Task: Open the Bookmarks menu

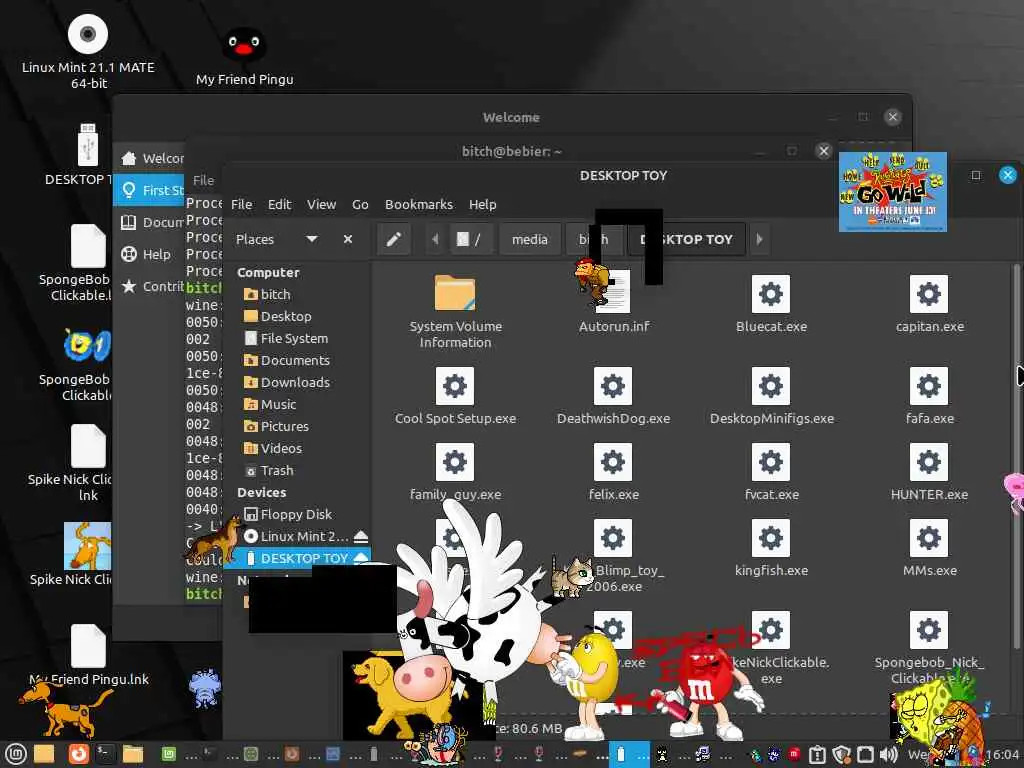Action: (x=419, y=204)
